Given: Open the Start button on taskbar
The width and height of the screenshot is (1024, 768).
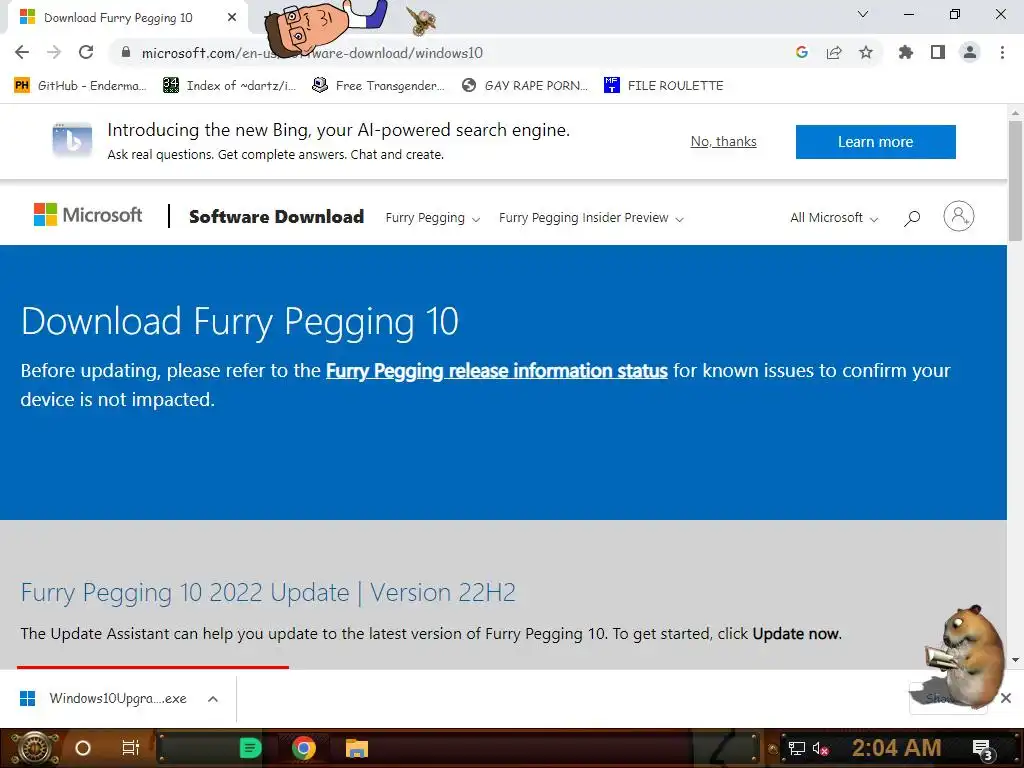Looking at the screenshot, I should coord(35,748).
